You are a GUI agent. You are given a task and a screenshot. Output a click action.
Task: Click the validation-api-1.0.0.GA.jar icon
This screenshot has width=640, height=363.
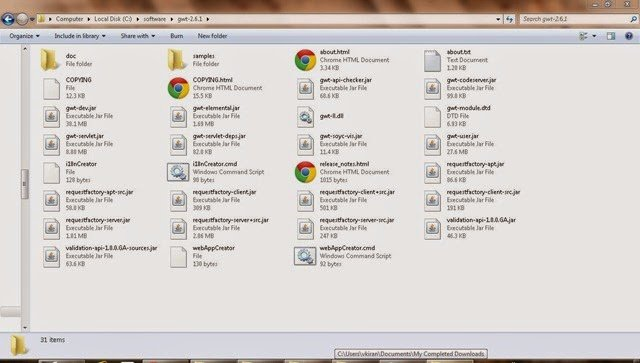click(432, 229)
